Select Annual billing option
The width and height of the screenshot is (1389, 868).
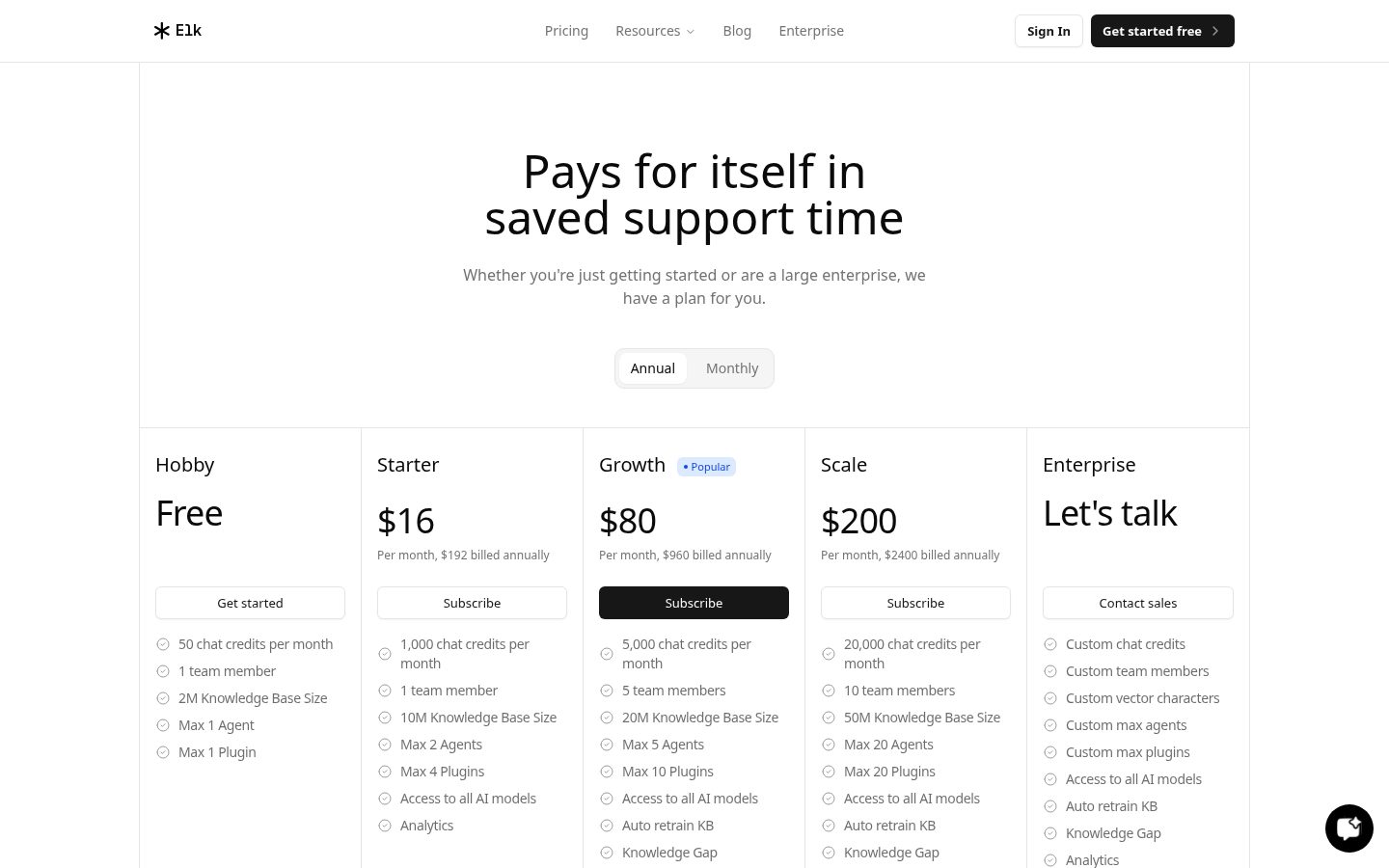pos(653,368)
